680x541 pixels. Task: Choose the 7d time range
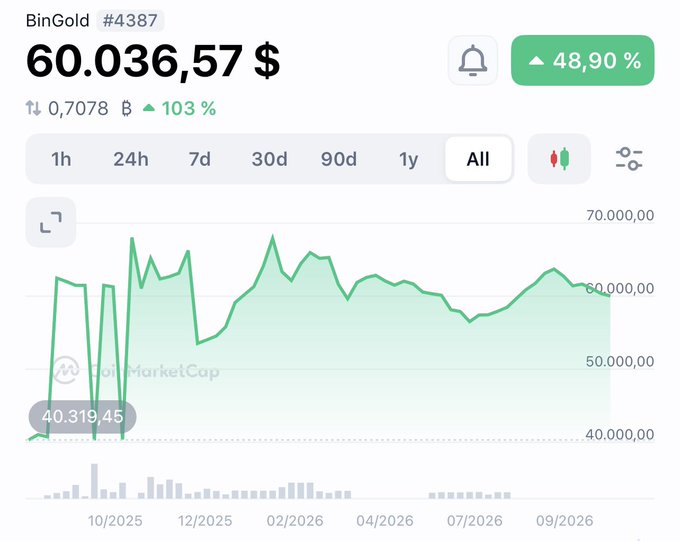pos(199,159)
